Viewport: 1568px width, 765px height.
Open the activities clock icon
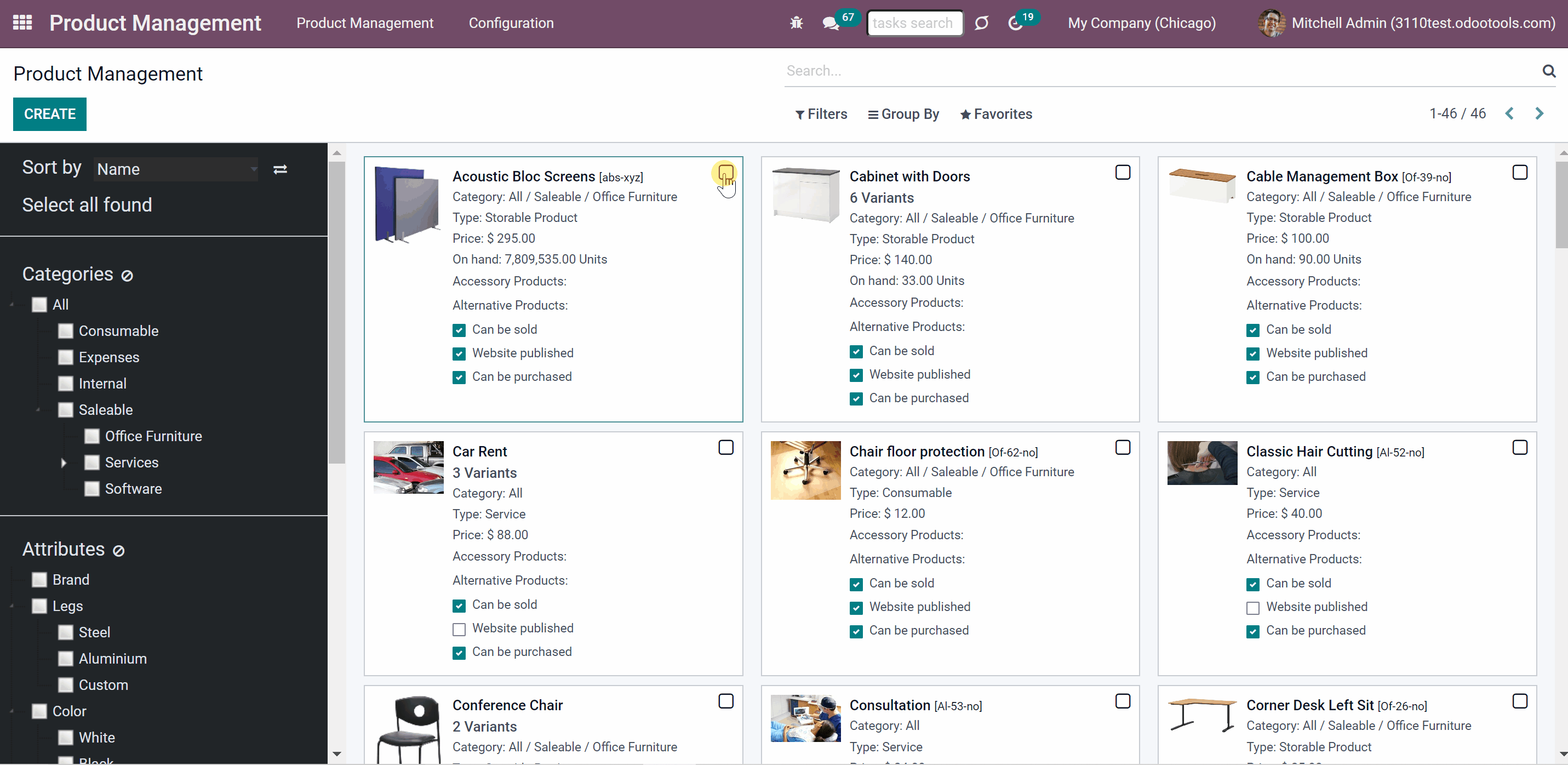[x=1015, y=23]
